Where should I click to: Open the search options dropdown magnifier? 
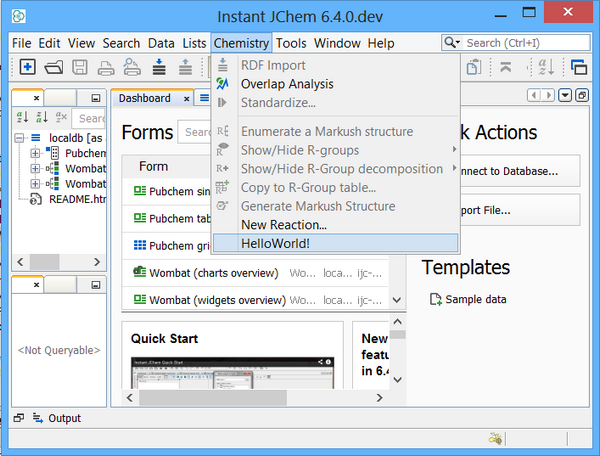[453, 43]
